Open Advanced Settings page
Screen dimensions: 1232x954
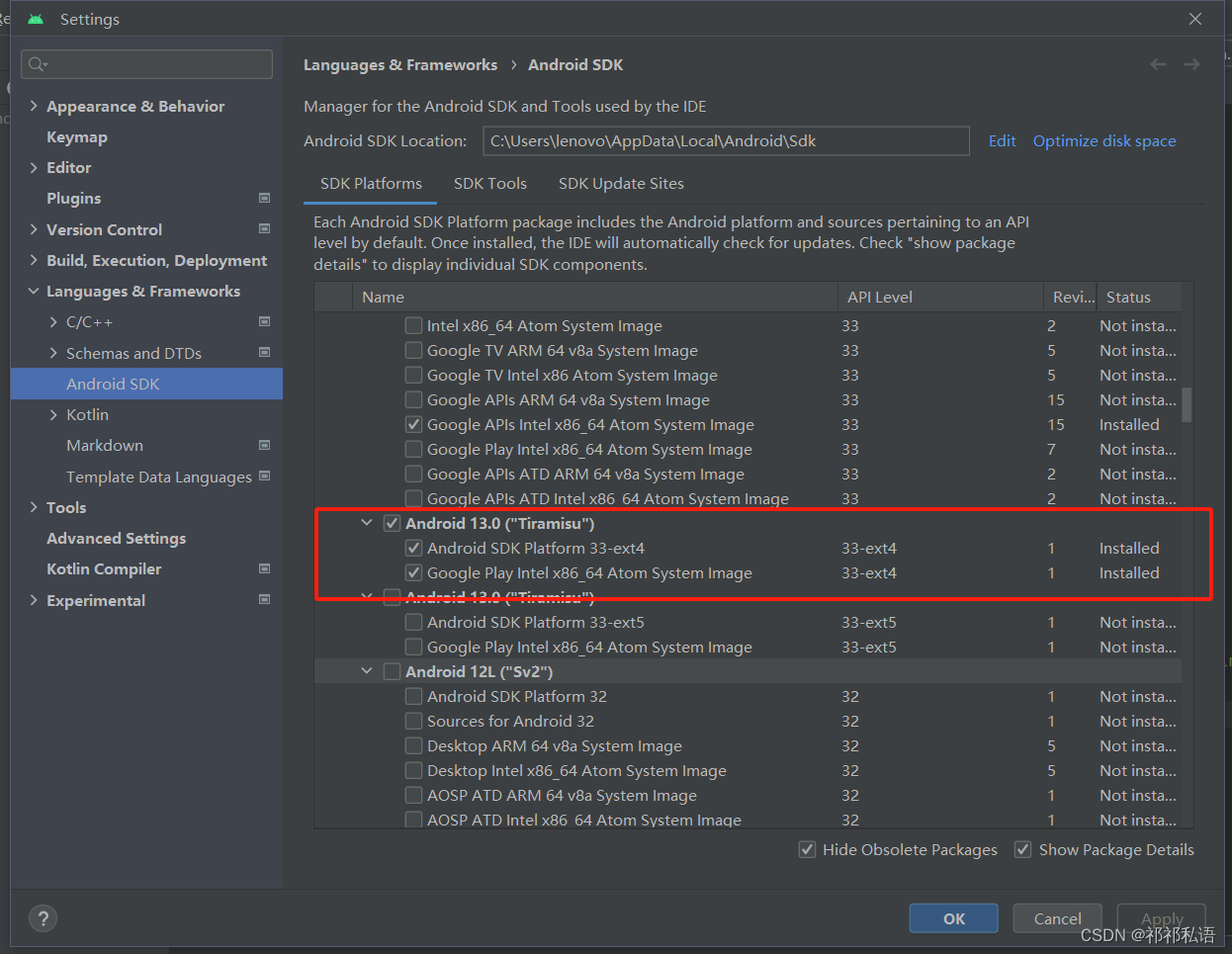116,538
